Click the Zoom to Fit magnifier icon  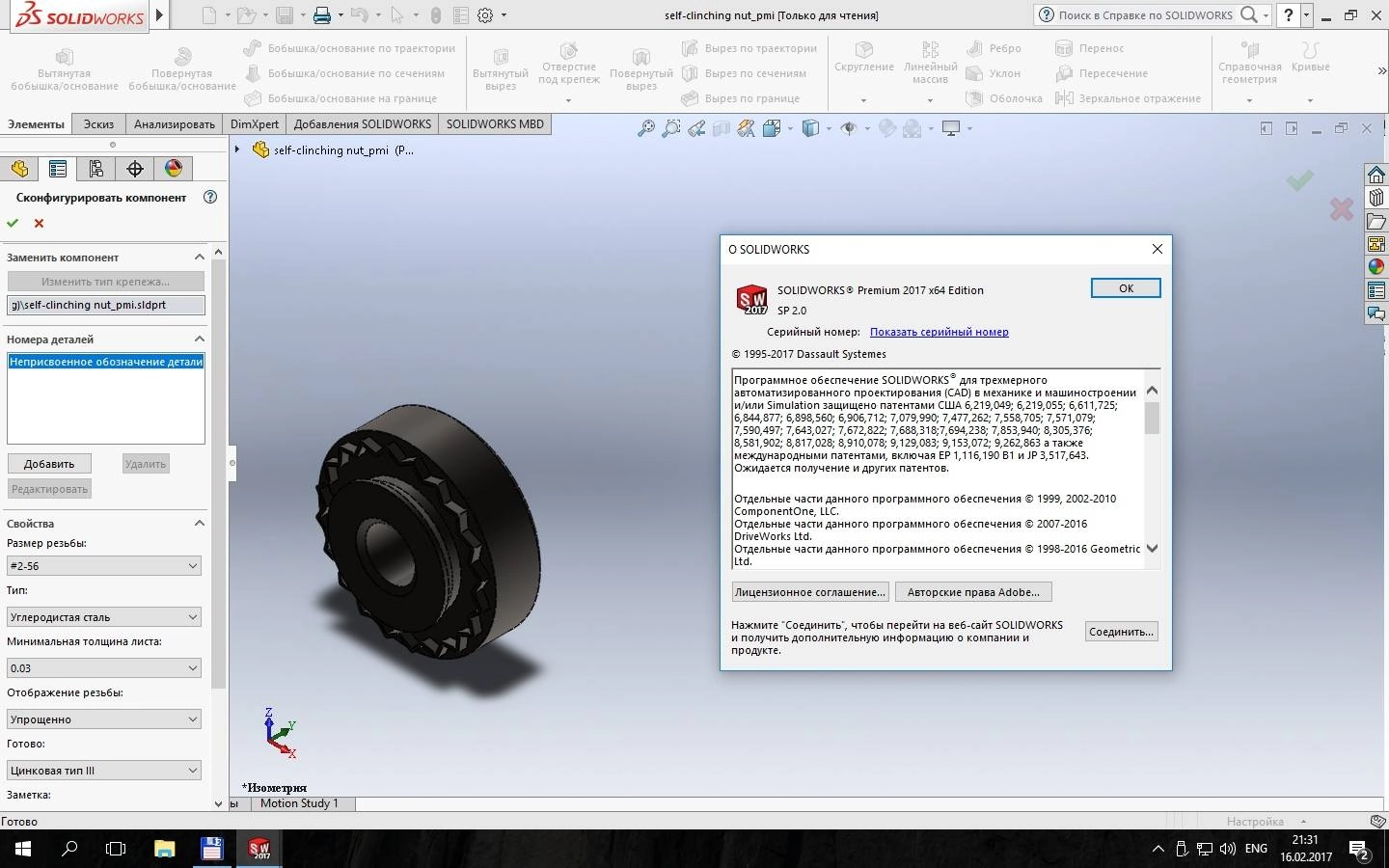click(646, 128)
